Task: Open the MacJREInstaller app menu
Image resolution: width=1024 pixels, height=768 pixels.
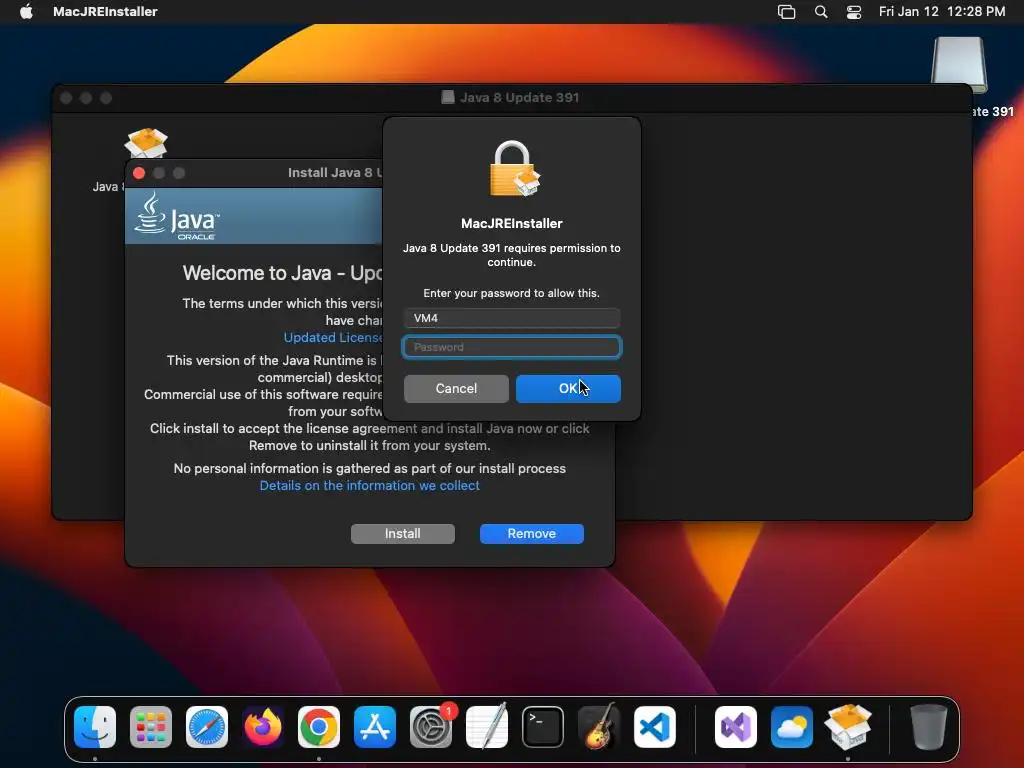Action: click(x=105, y=11)
